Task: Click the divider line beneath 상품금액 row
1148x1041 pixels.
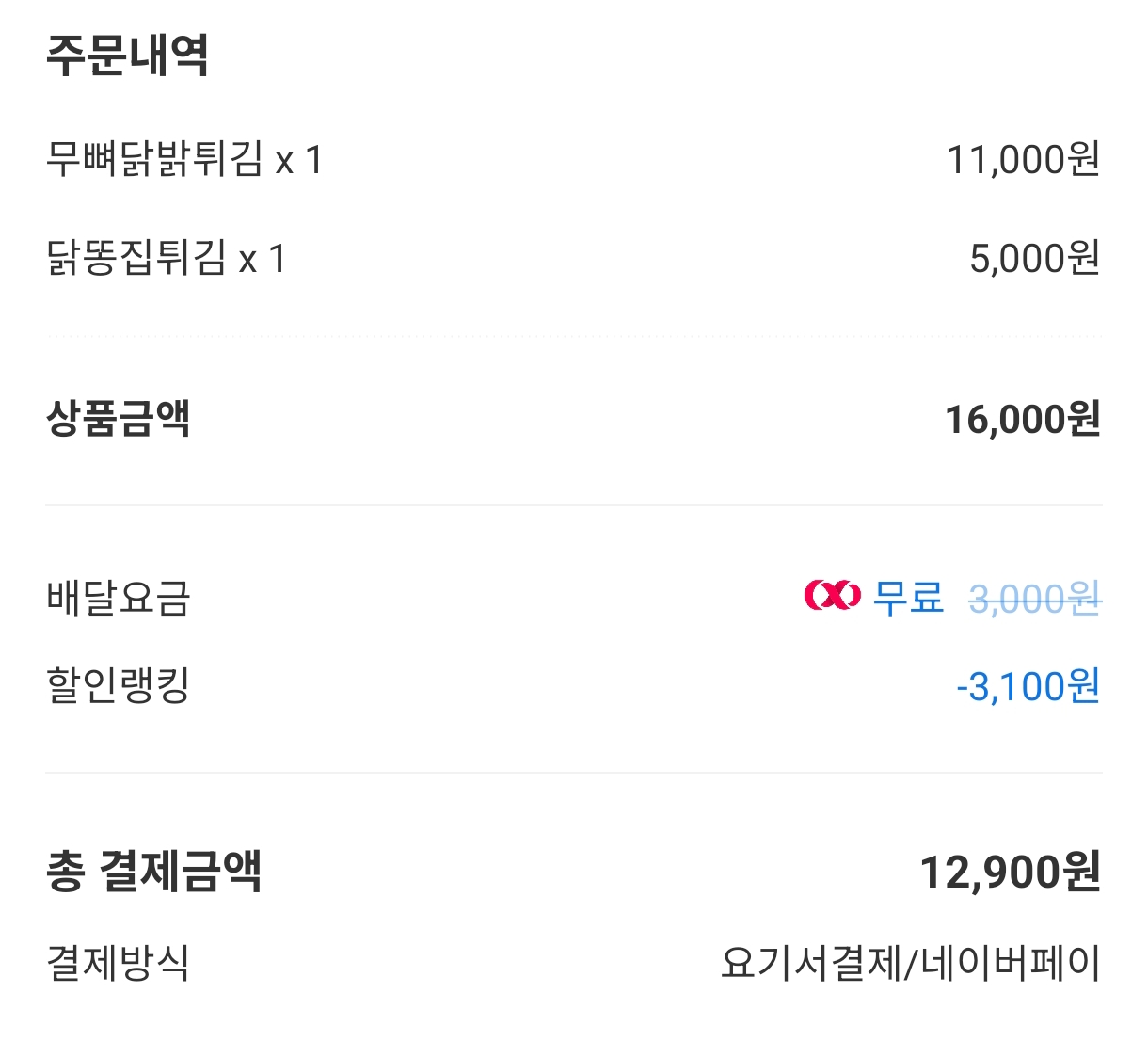Action: [574, 505]
